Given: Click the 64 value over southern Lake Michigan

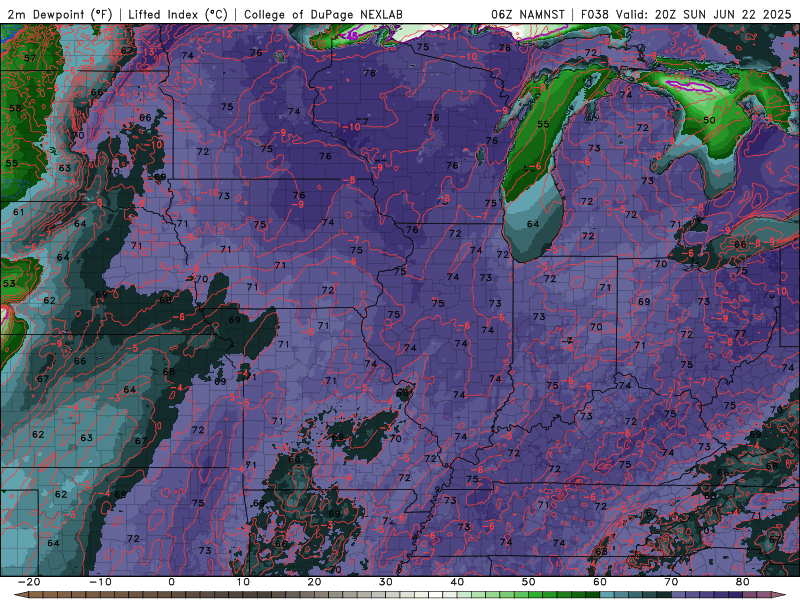Looking at the screenshot, I should pos(533,223).
